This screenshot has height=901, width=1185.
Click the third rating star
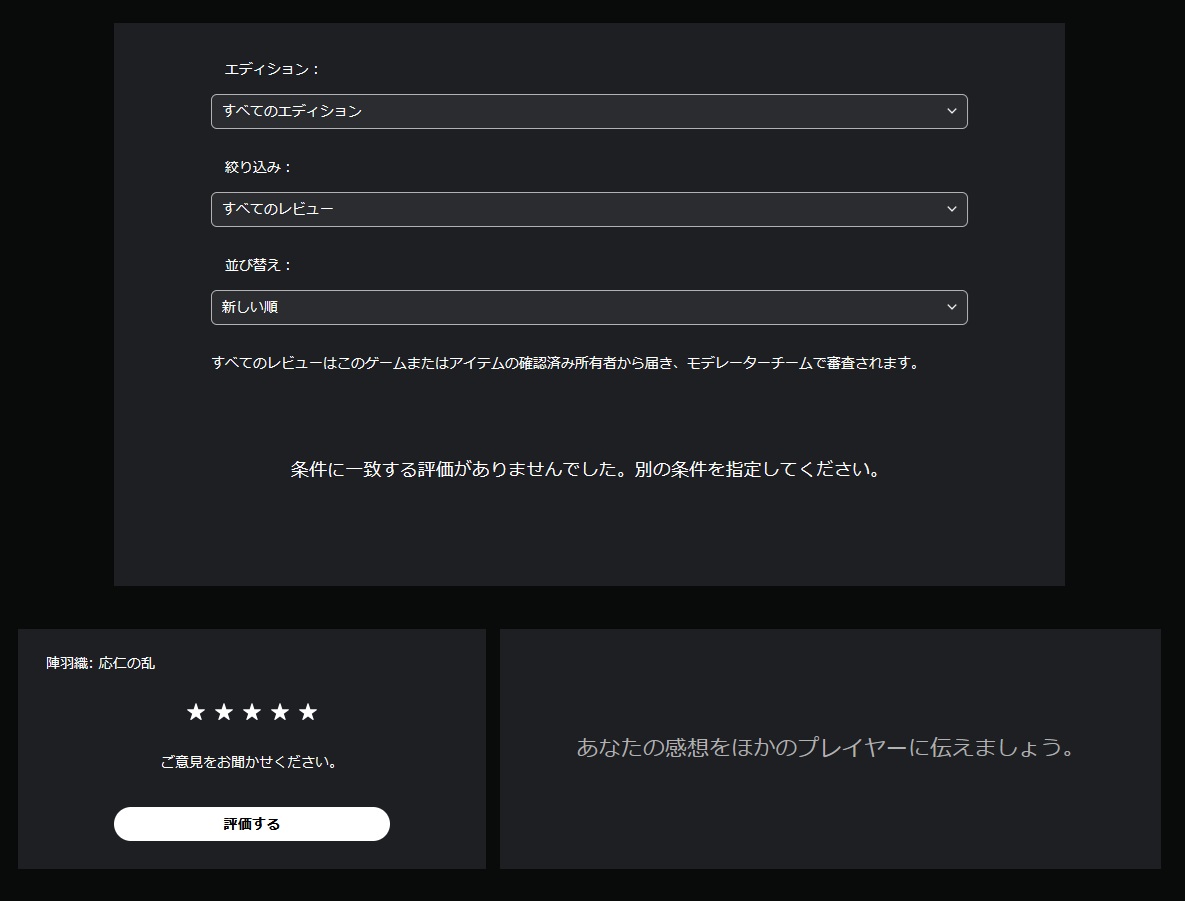tap(252, 712)
